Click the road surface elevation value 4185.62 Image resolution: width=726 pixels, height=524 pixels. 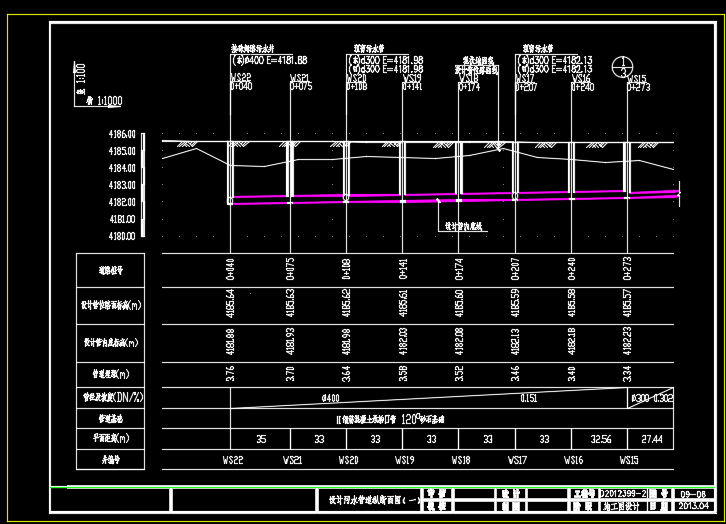pos(346,303)
